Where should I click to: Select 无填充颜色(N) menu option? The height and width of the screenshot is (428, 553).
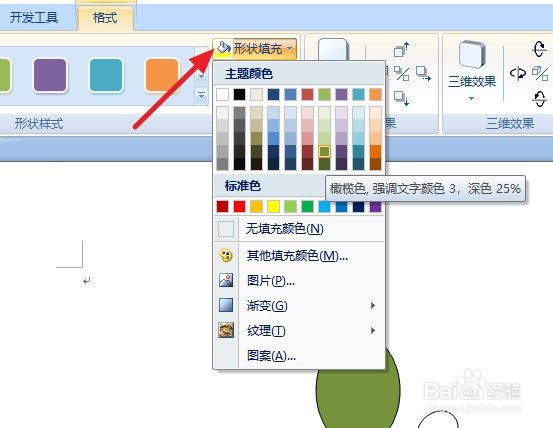[x=299, y=229]
